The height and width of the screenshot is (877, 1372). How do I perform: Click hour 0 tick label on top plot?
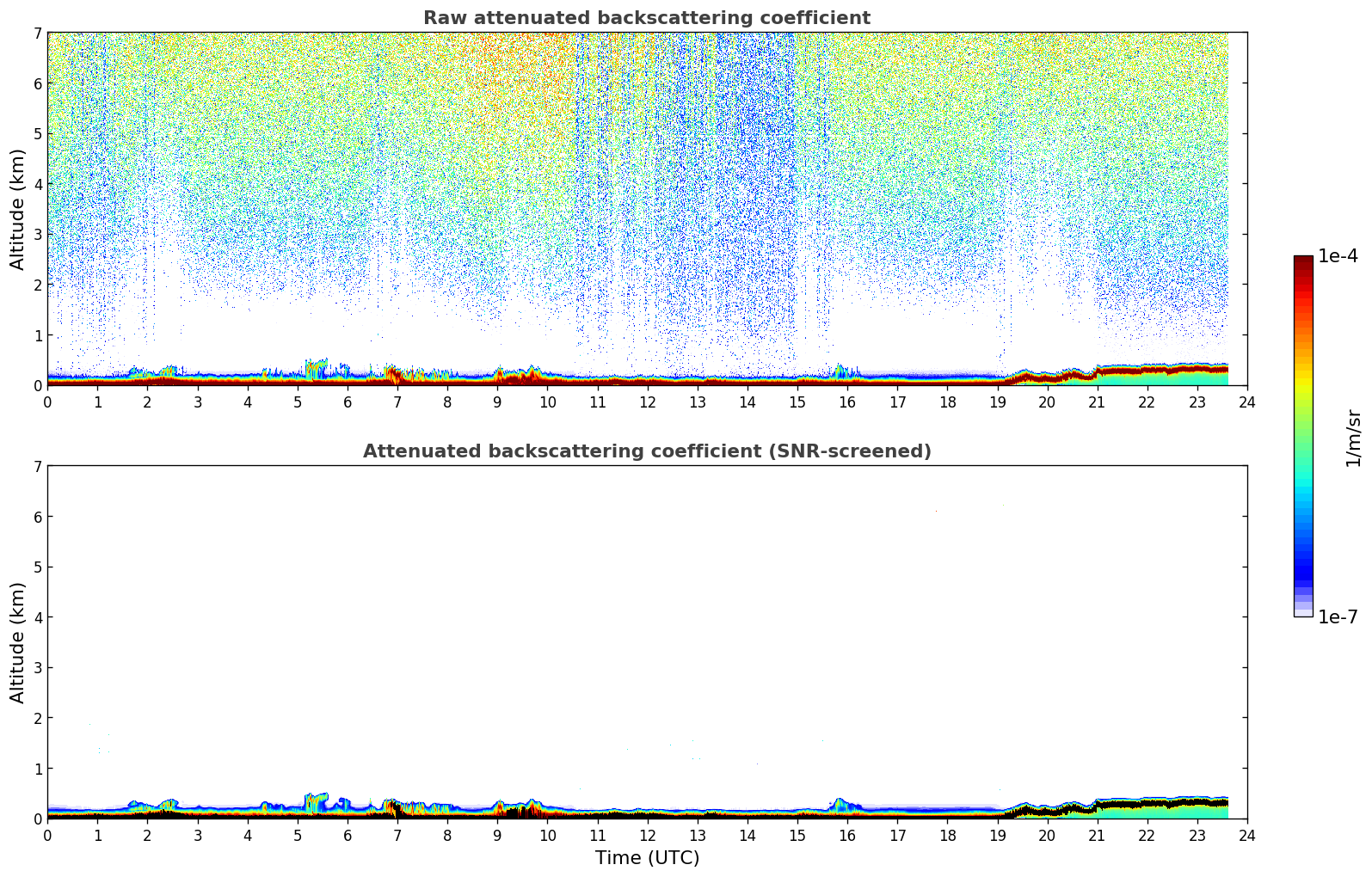(x=47, y=402)
